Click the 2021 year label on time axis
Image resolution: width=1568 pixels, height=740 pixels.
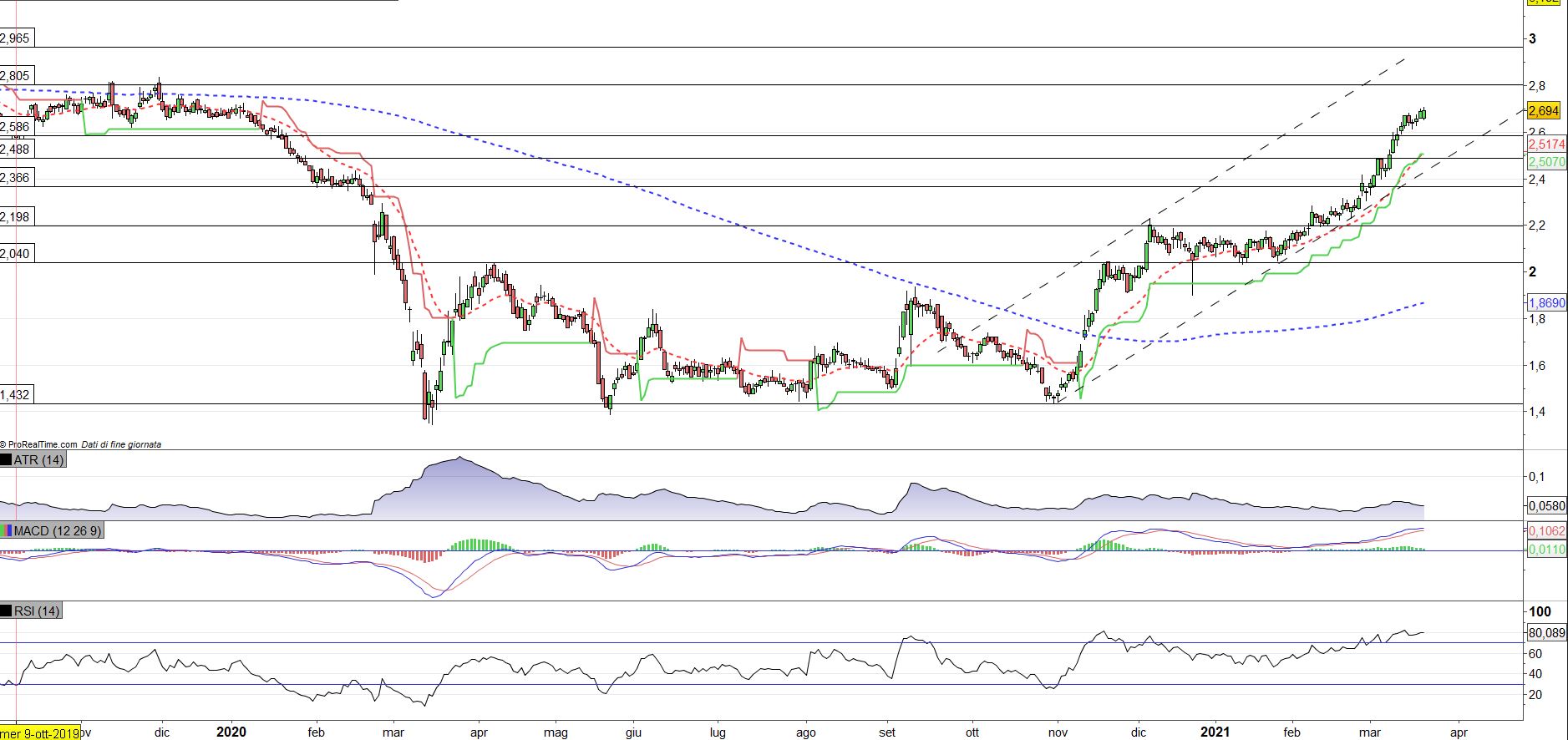(1215, 732)
